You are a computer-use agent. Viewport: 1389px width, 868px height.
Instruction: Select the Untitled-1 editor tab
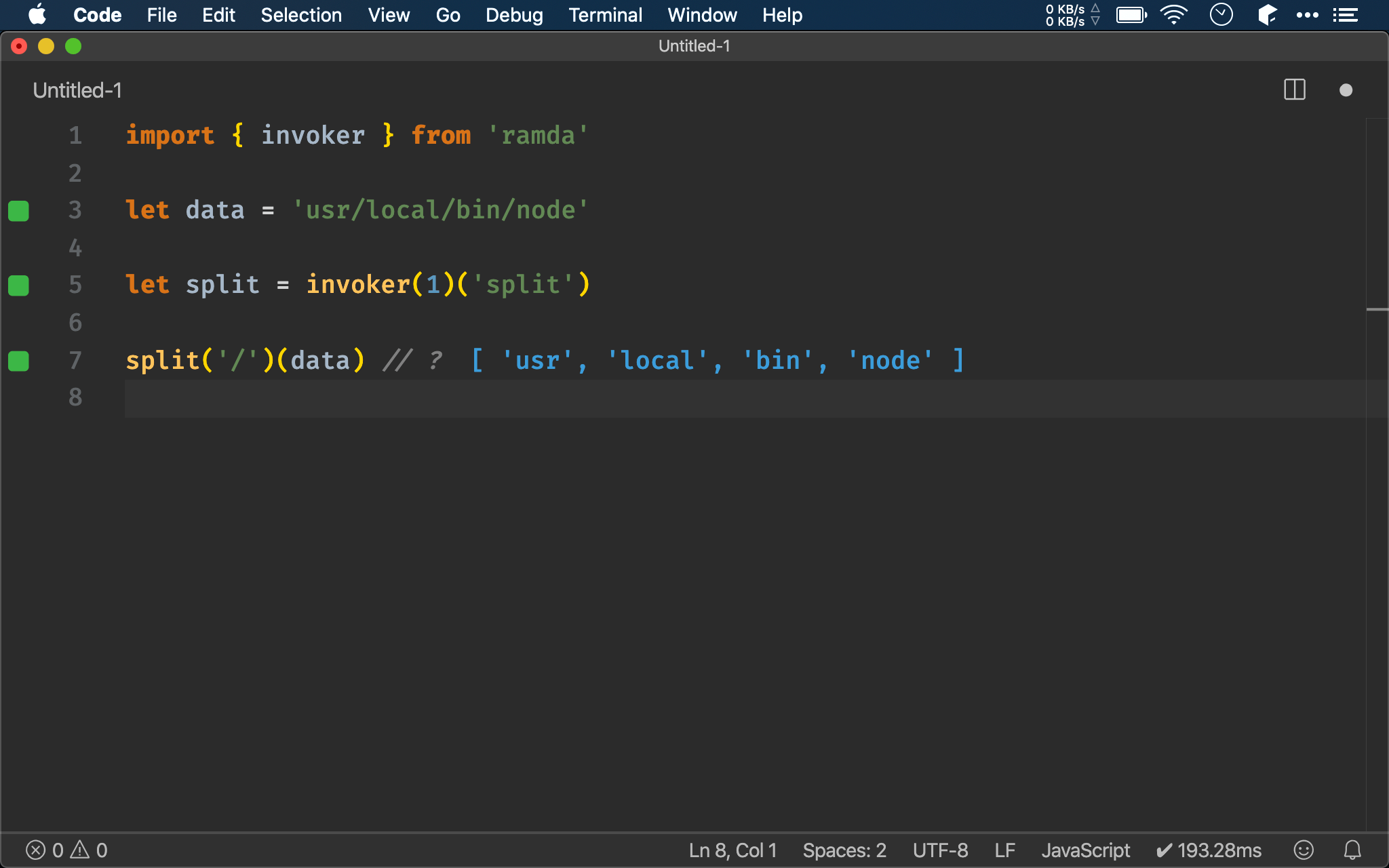point(77,90)
